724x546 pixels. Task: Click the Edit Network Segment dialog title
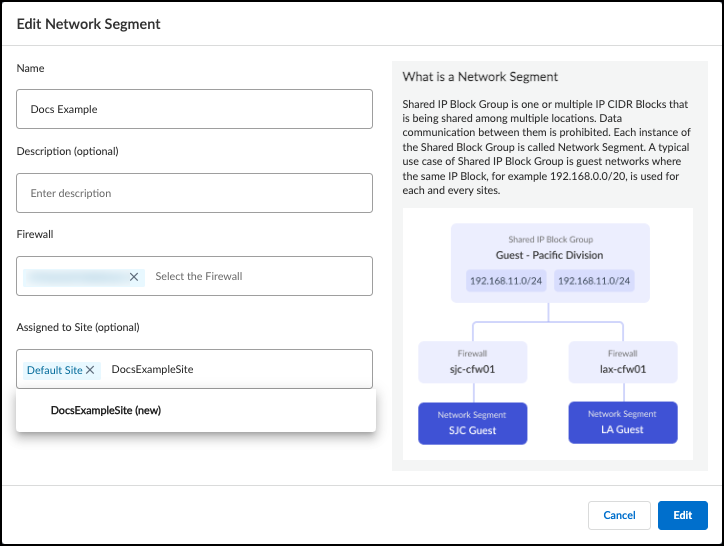coord(89,23)
